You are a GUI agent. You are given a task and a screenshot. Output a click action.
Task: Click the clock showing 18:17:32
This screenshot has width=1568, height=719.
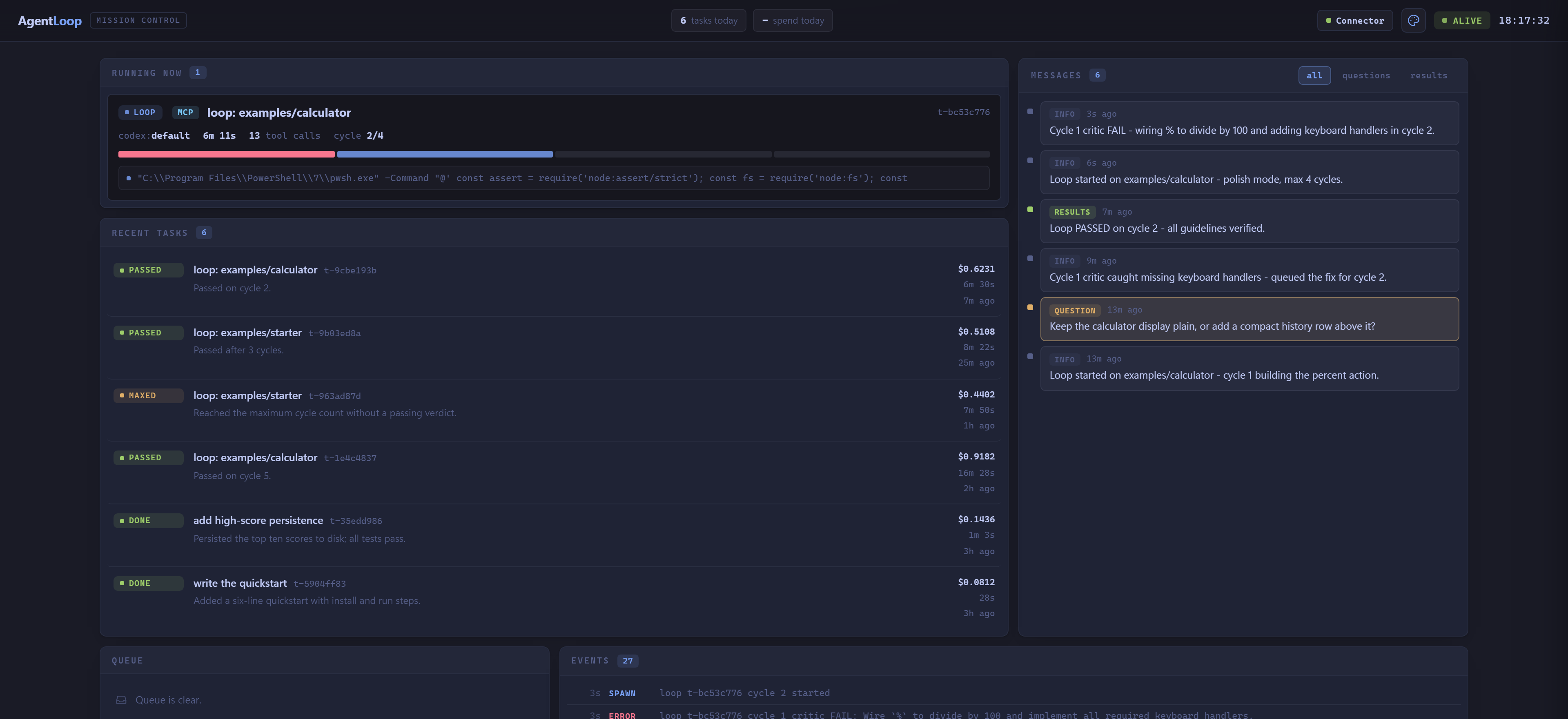tap(1523, 20)
